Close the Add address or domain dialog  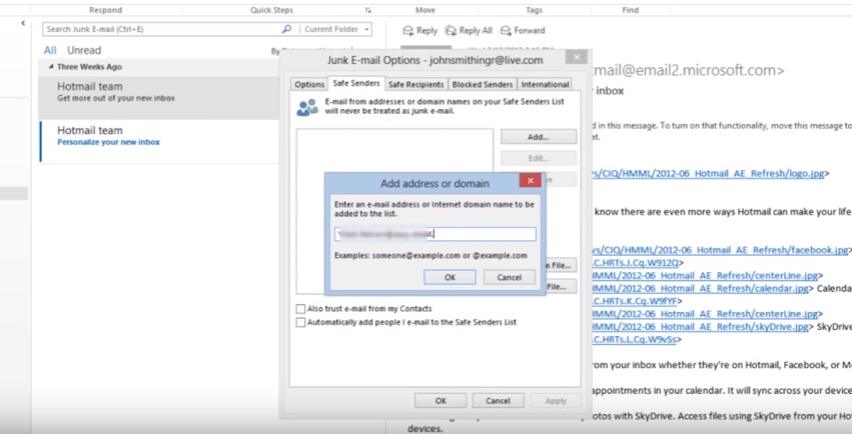pyautogui.click(x=530, y=182)
